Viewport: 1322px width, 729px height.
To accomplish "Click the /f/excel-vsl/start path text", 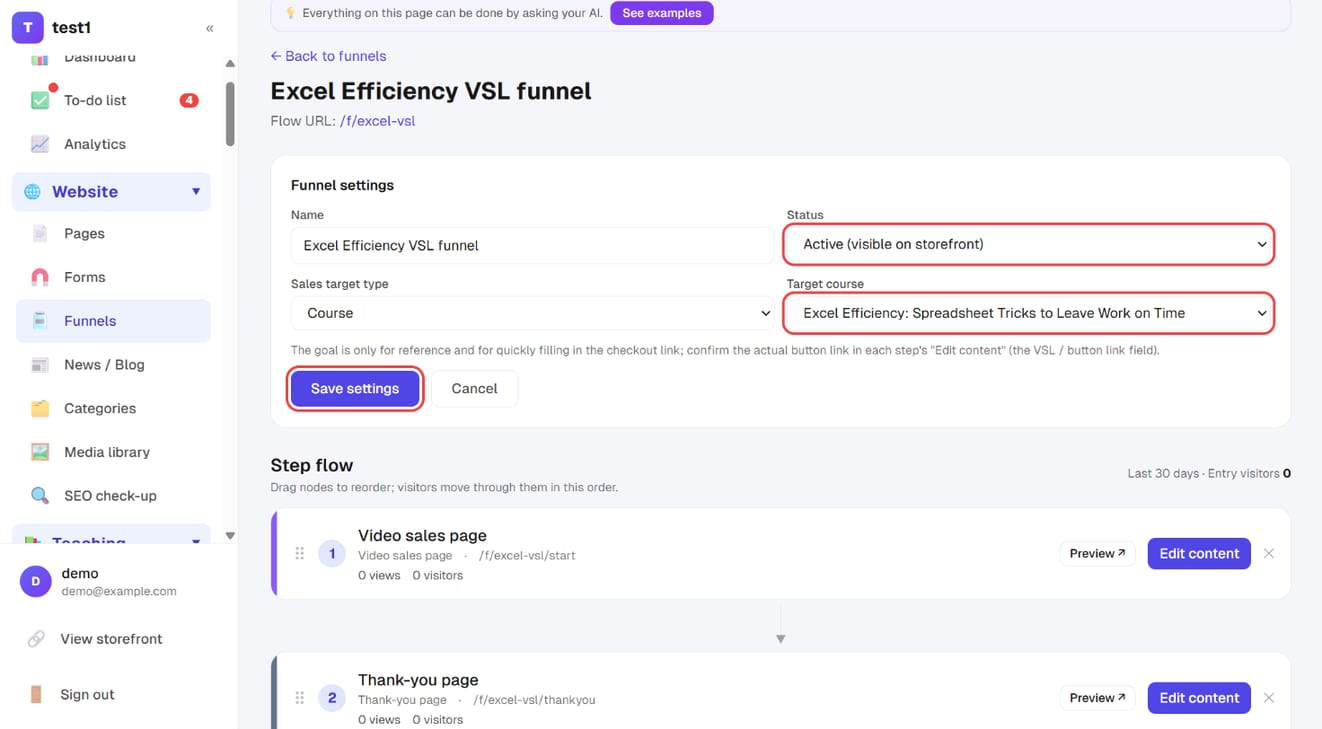I will click(x=528, y=555).
